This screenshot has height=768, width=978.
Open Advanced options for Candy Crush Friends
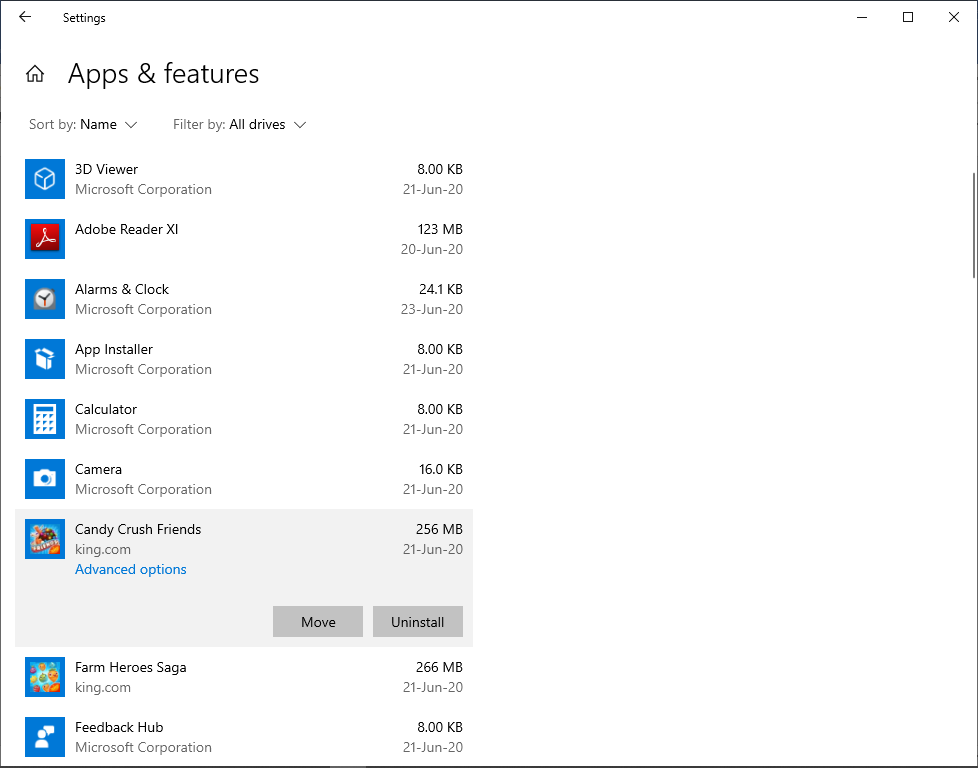point(131,570)
